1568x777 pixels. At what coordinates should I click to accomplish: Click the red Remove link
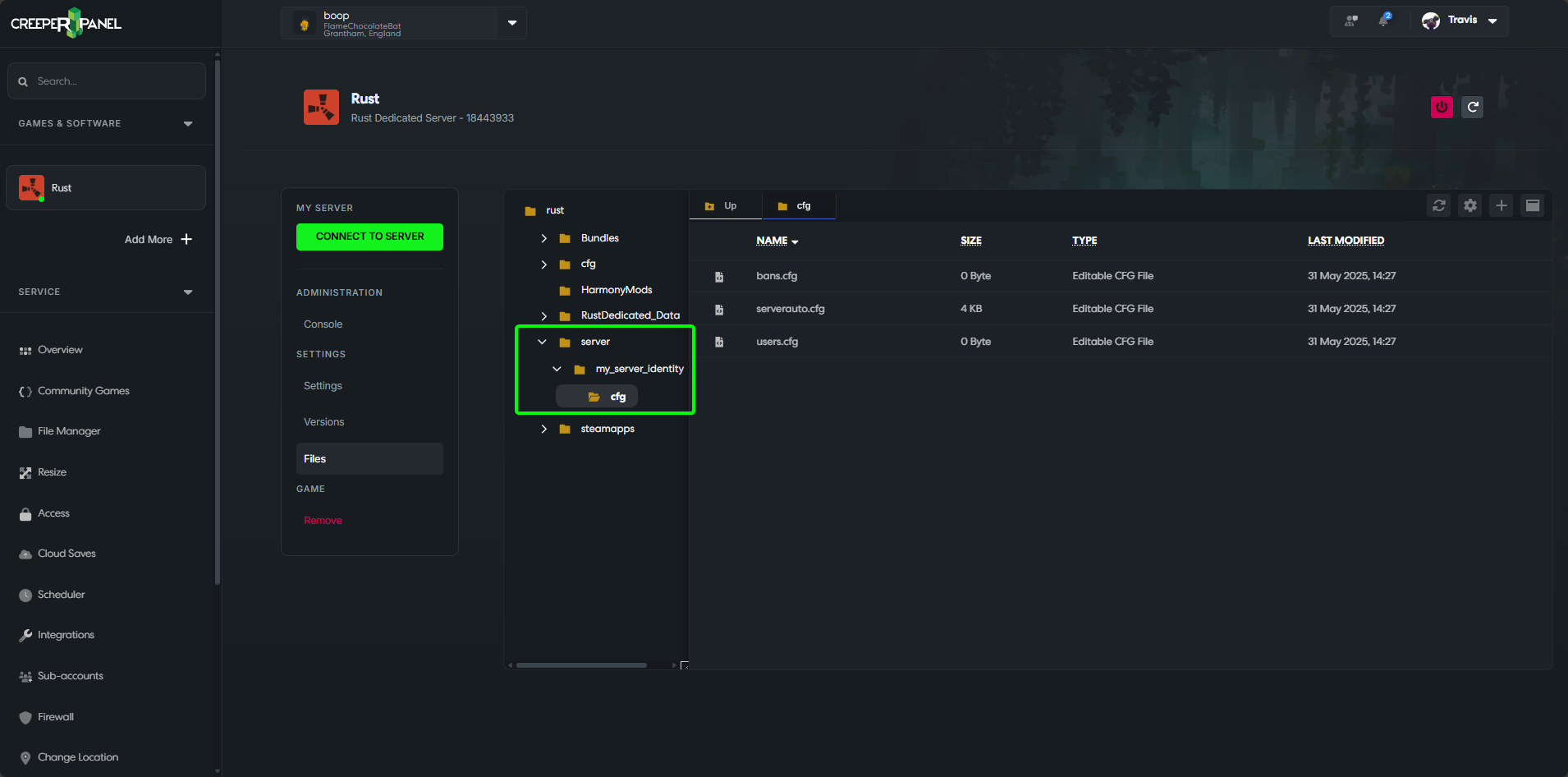click(323, 521)
